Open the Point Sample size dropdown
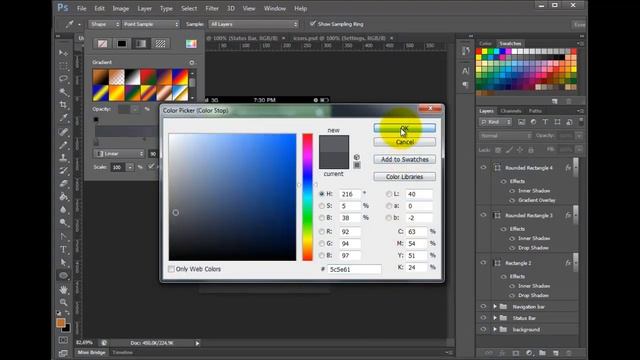Image resolution: width=640 pixels, height=360 pixels. point(151,24)
